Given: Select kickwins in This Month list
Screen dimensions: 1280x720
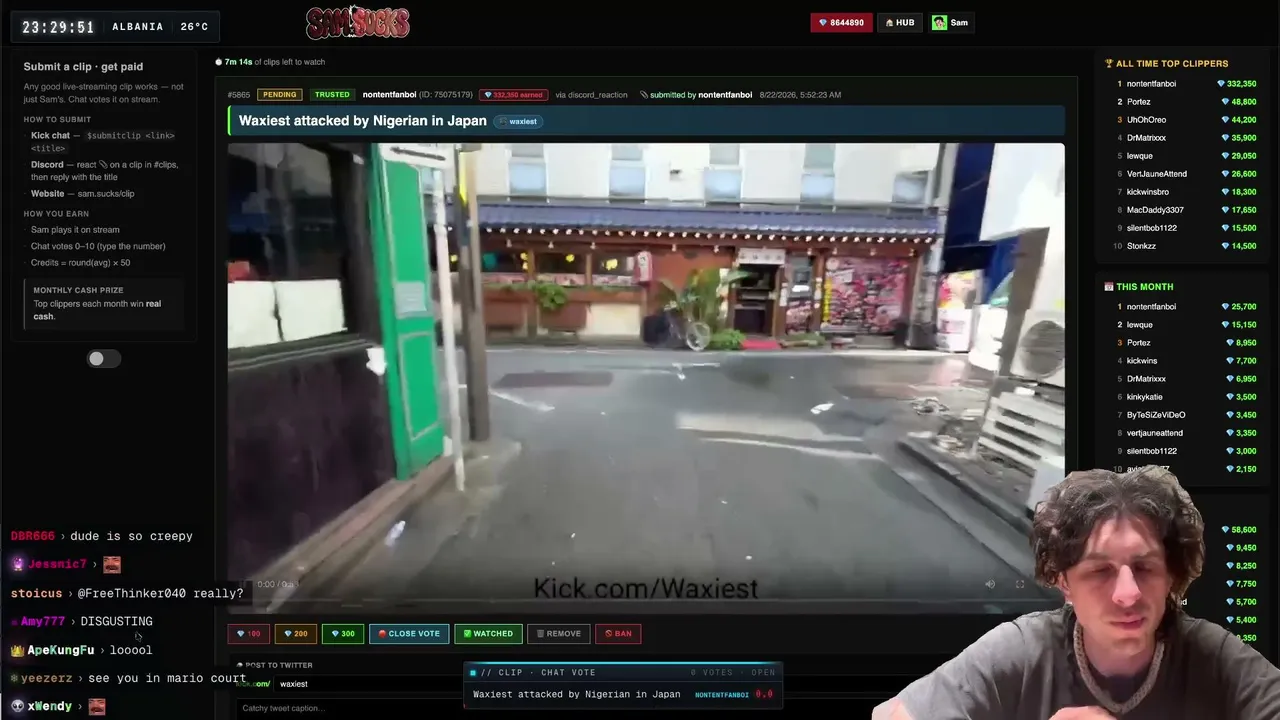Looking at the screenshot, I should (x=1142, y=361).
